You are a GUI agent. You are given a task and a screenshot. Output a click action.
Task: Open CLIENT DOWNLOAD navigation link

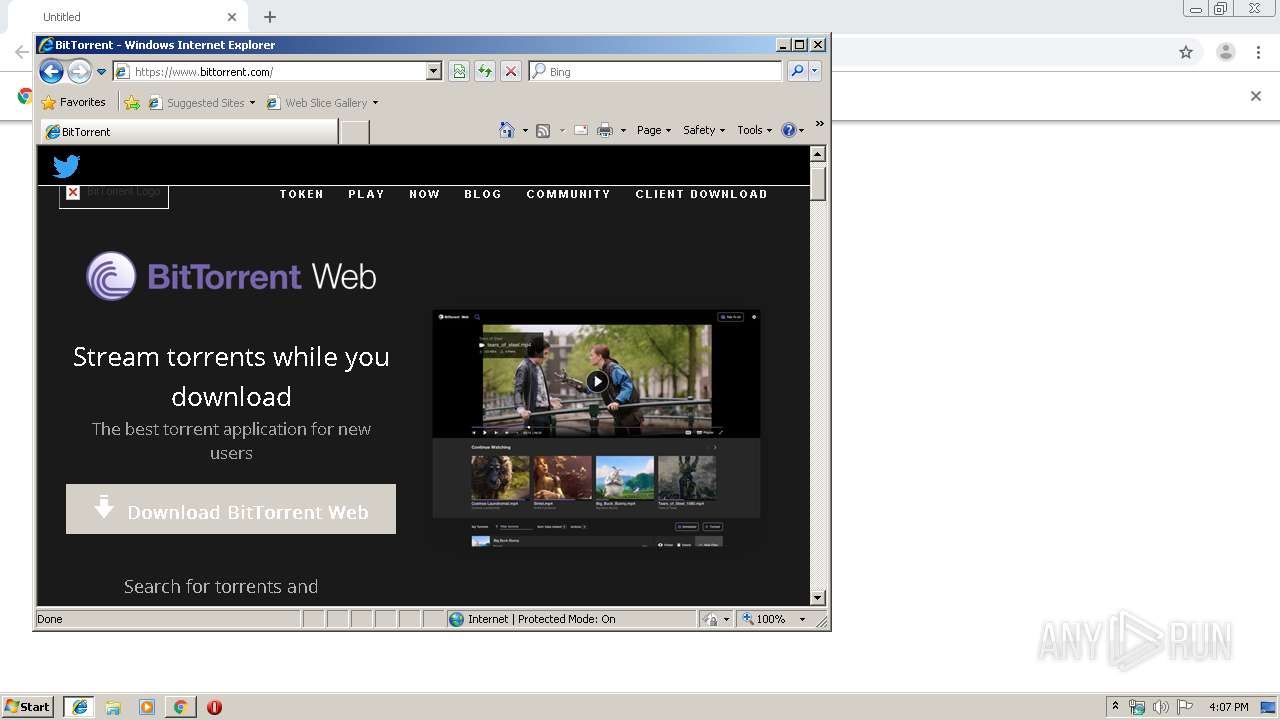click(x=701, y=194)
